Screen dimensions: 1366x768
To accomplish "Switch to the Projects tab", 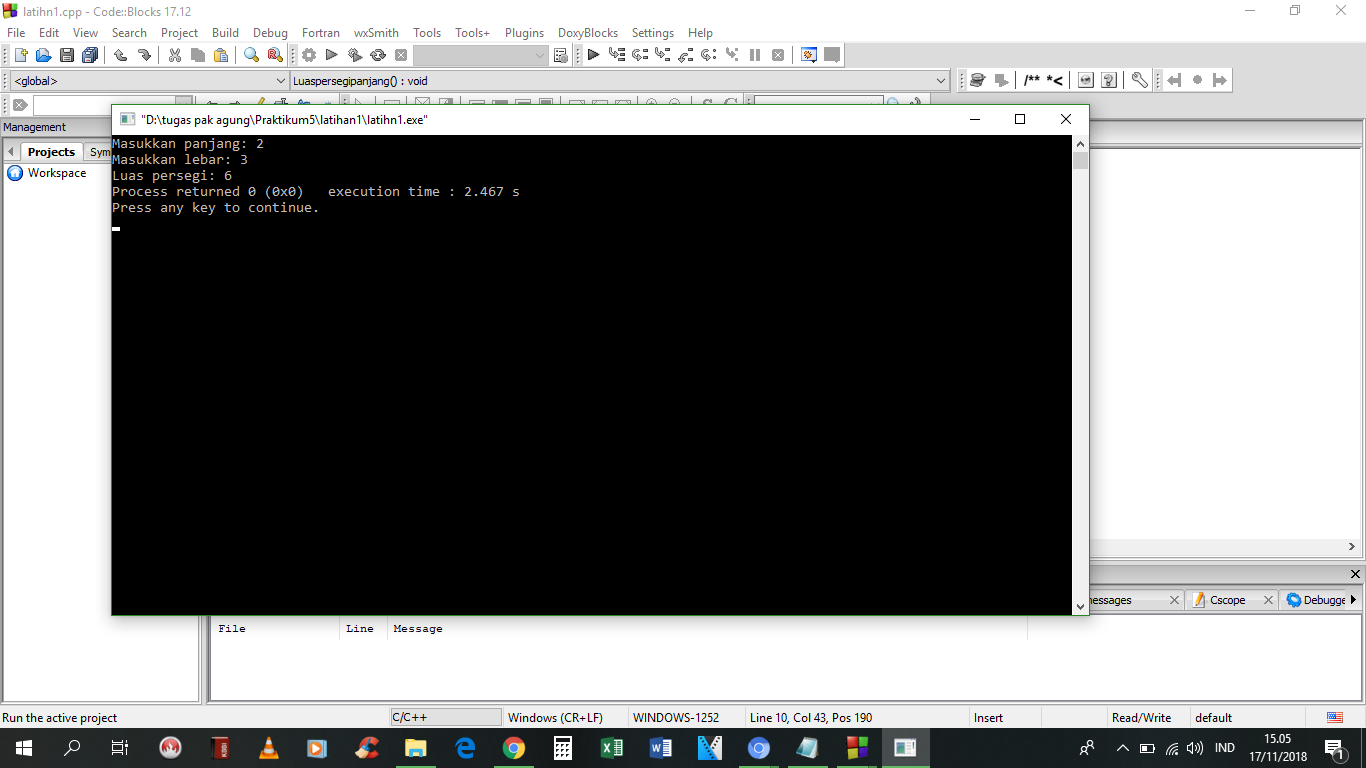I will (51, 152).
